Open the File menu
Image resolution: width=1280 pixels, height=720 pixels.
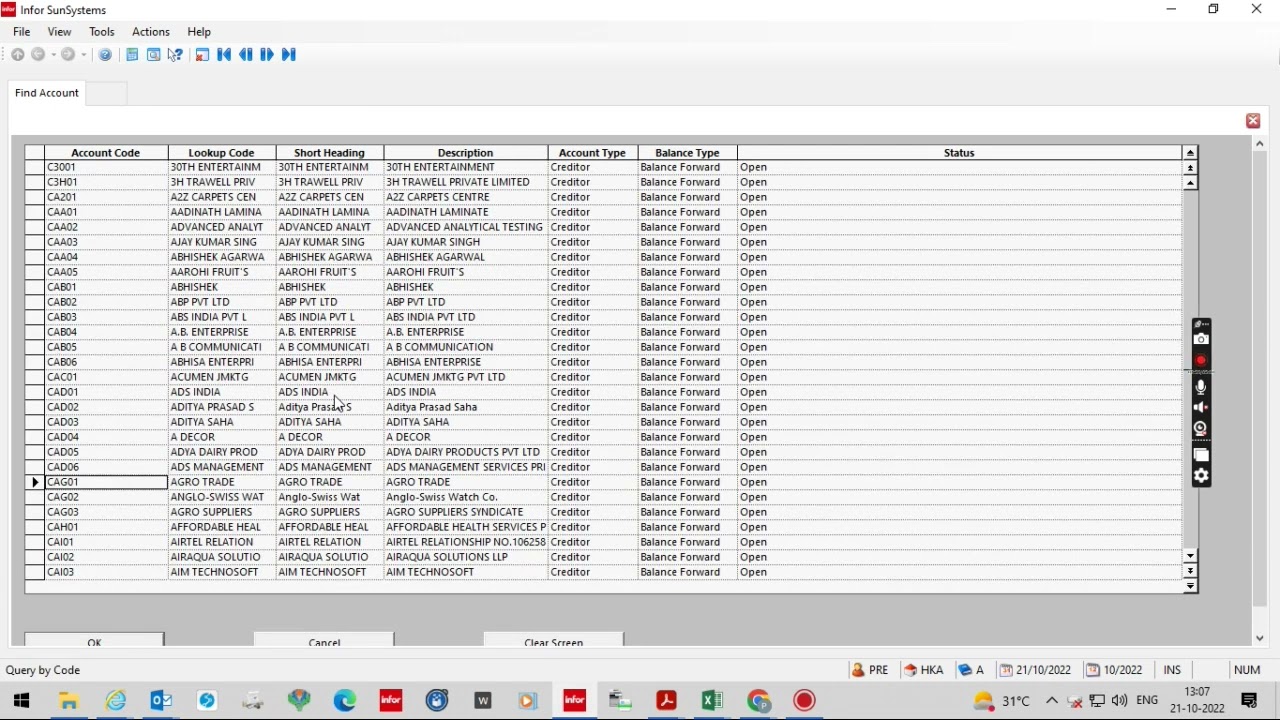[22, 32]
